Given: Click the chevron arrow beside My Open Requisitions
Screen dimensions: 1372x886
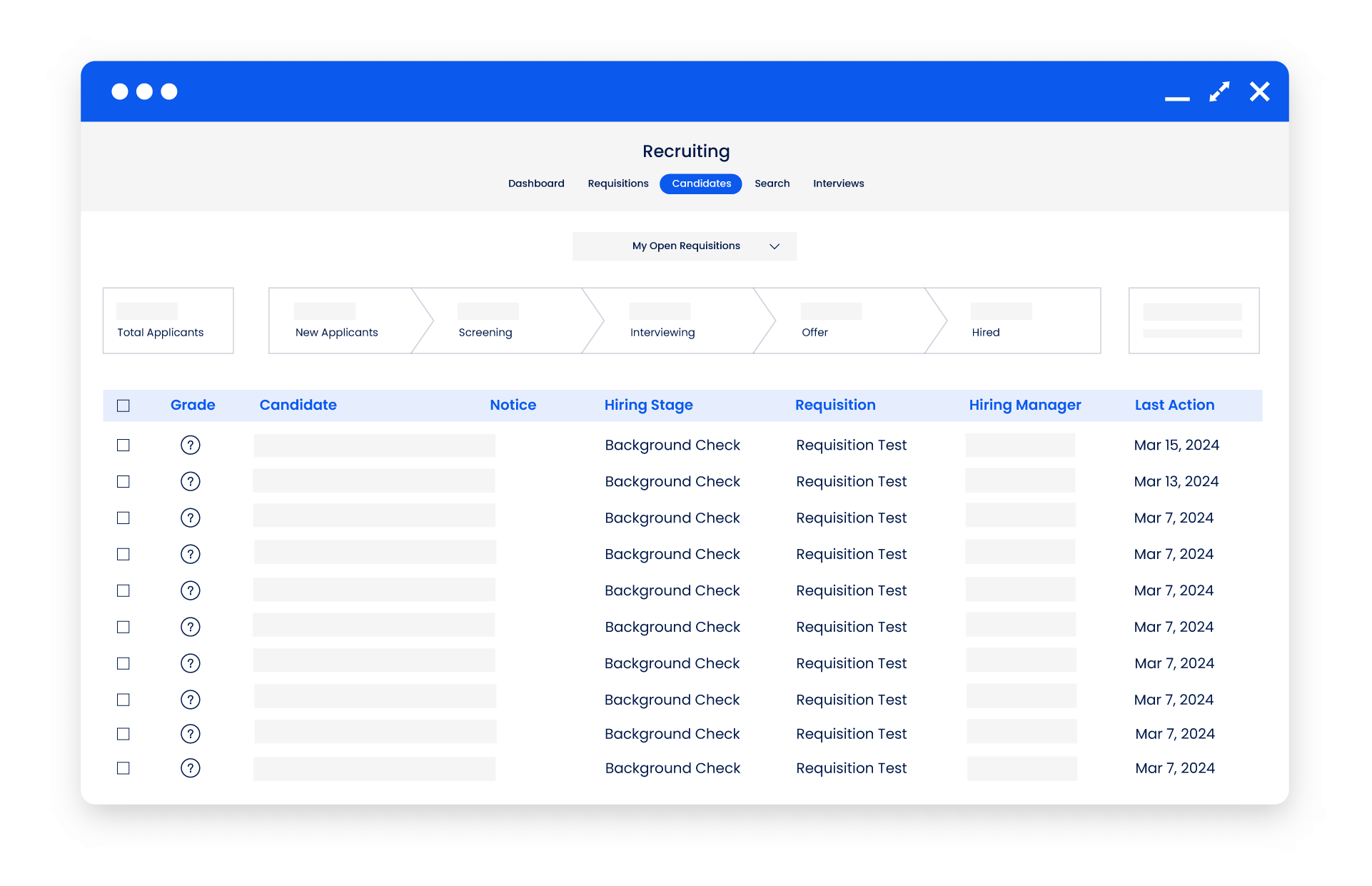Looking at the screenshot, I should click(x=775, y=246).
